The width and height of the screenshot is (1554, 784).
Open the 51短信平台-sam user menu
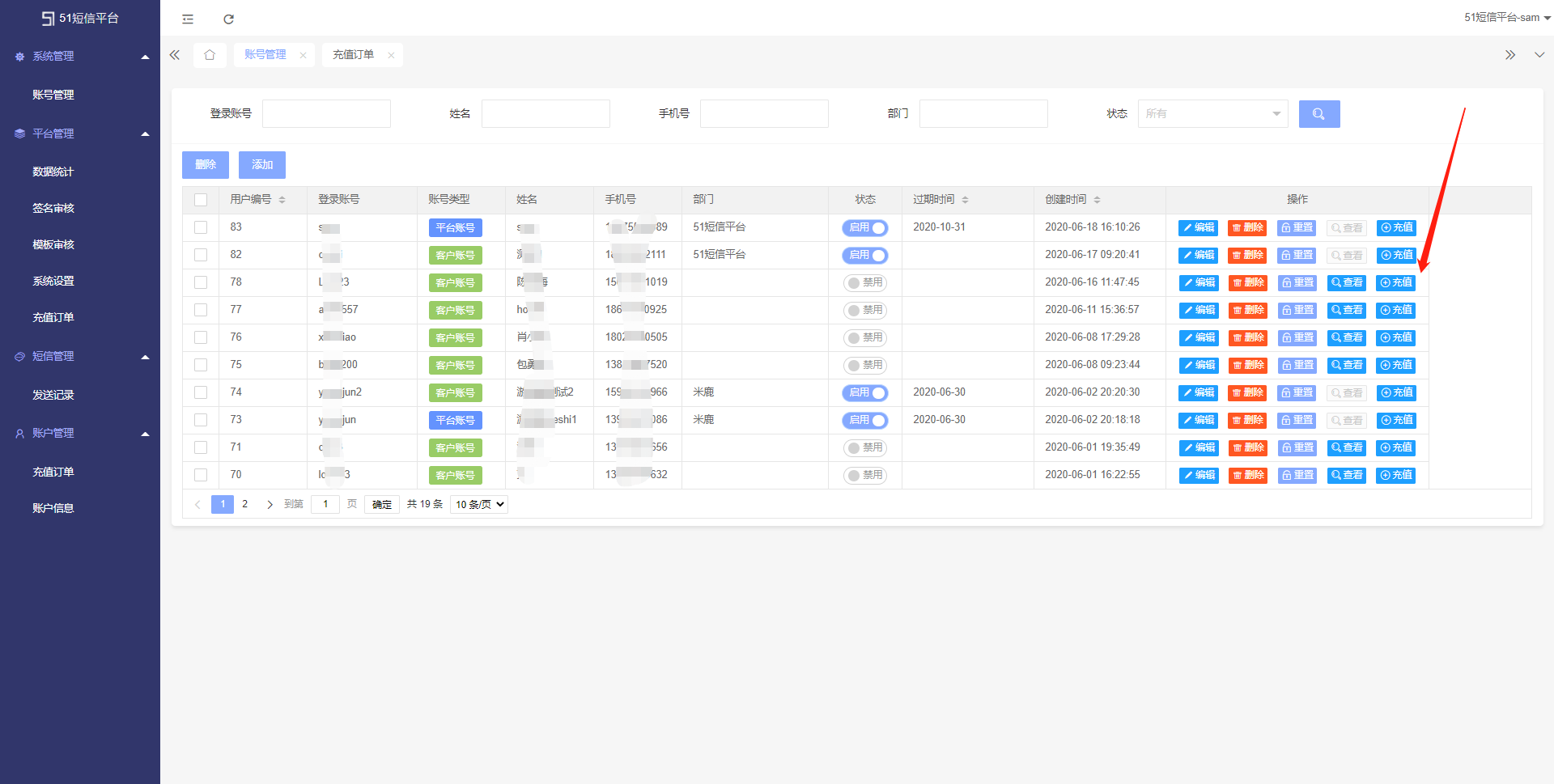1507,18
